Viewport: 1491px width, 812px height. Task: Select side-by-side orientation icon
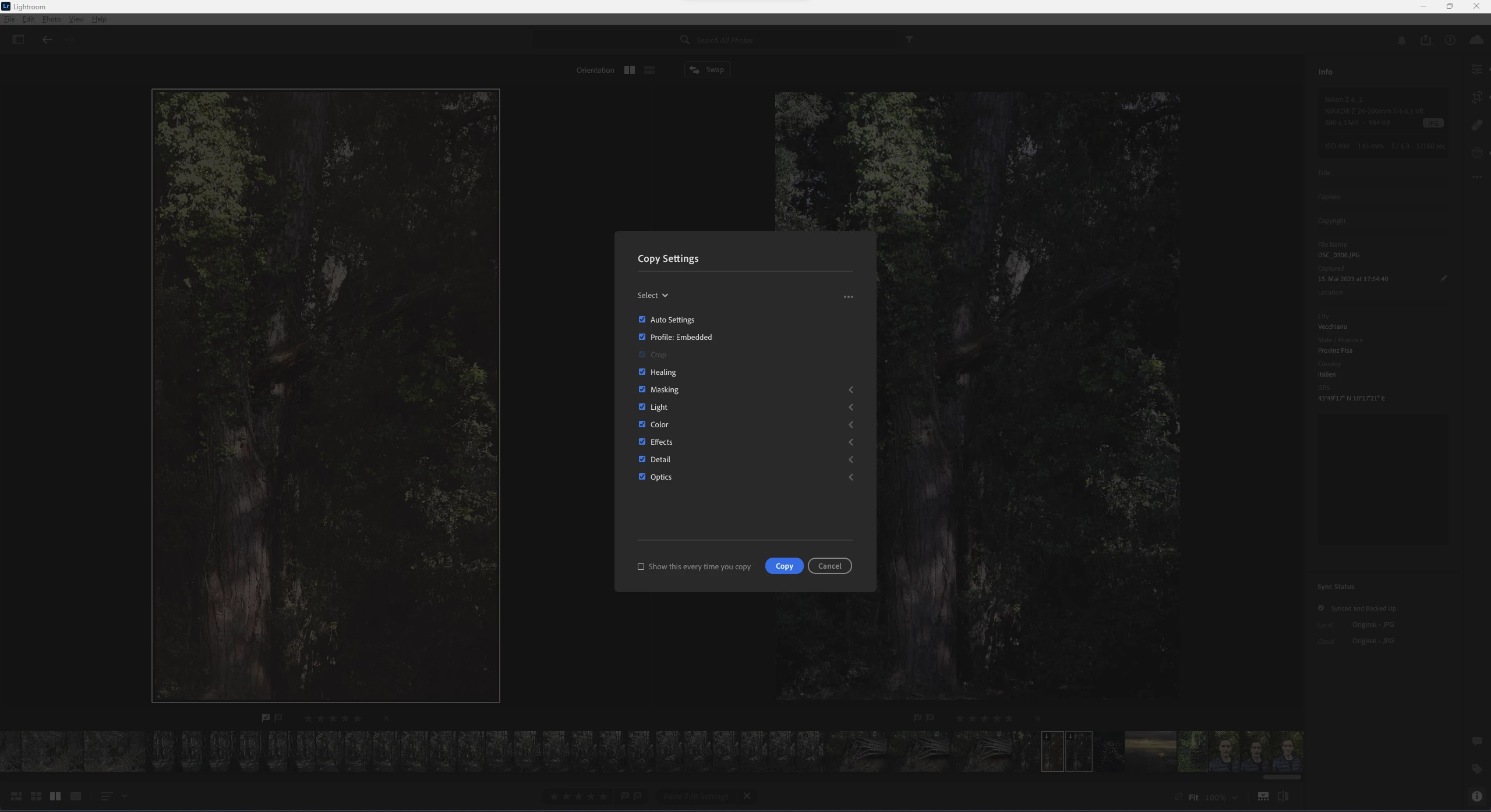629,70
